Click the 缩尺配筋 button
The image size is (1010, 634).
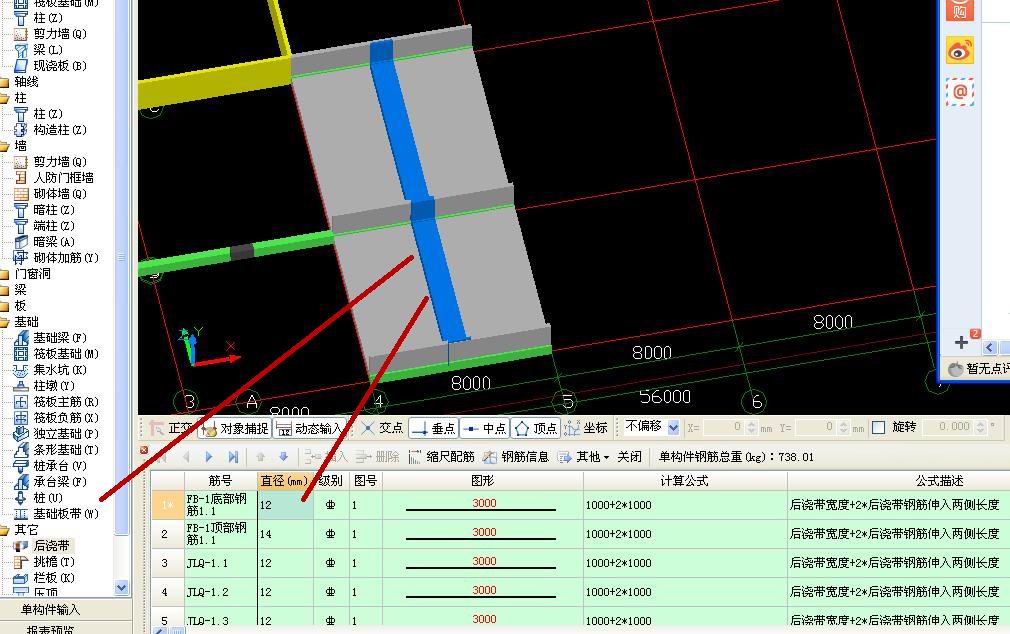(x=442, y=457)
